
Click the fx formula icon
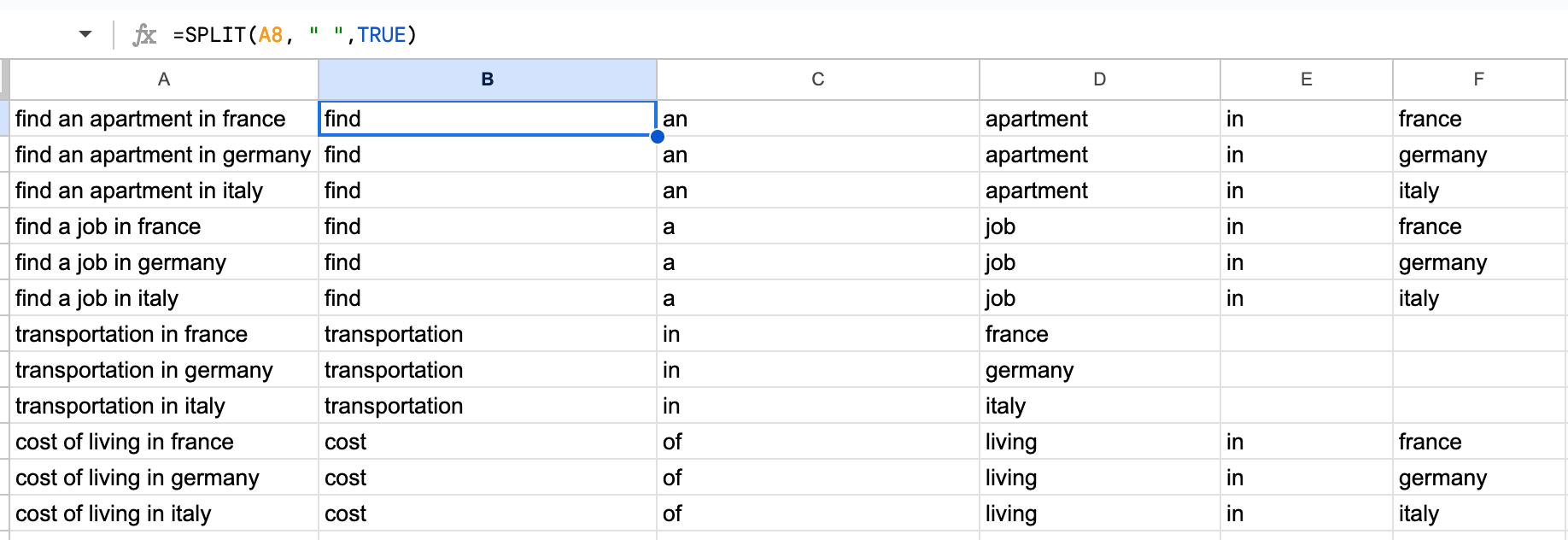click(143, 34)
